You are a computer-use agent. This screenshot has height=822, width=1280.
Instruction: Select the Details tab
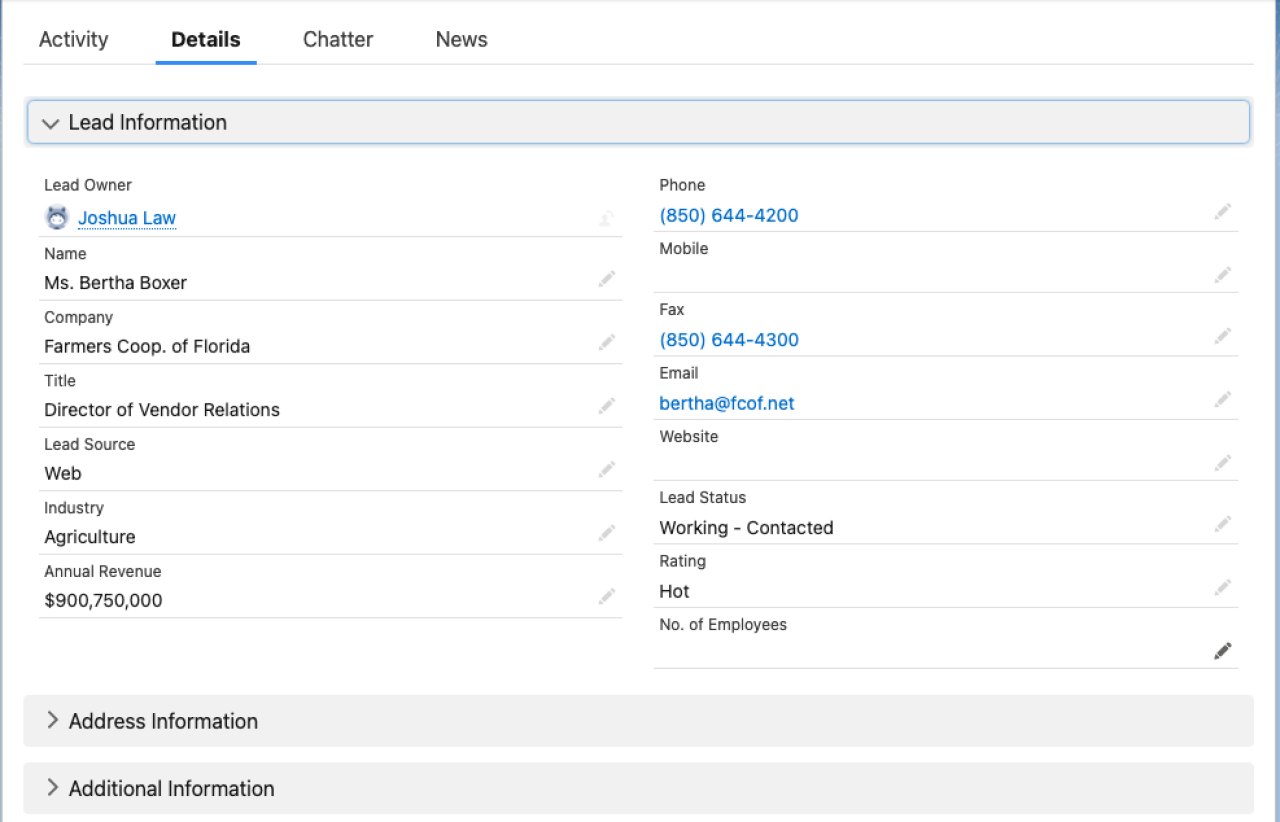pos(206,40)
